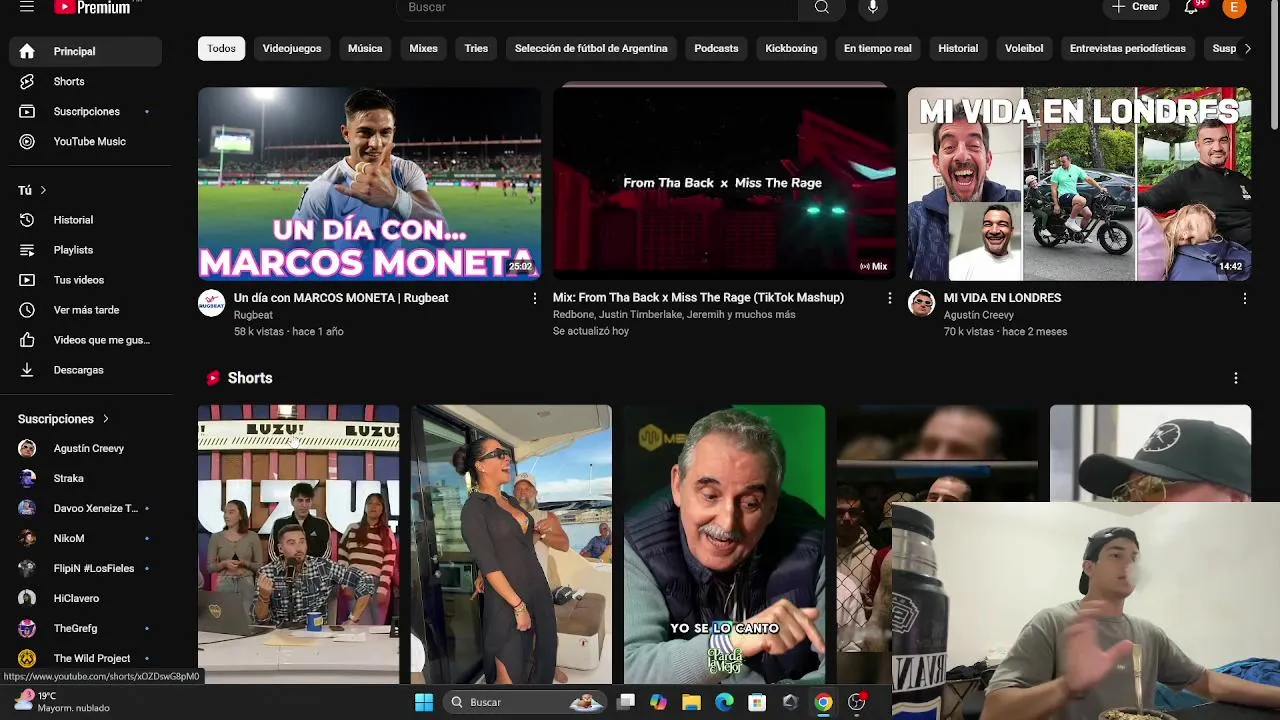Click the Crear button
The width and height of the screenshot is (1280, 720).
point(1135,7)
